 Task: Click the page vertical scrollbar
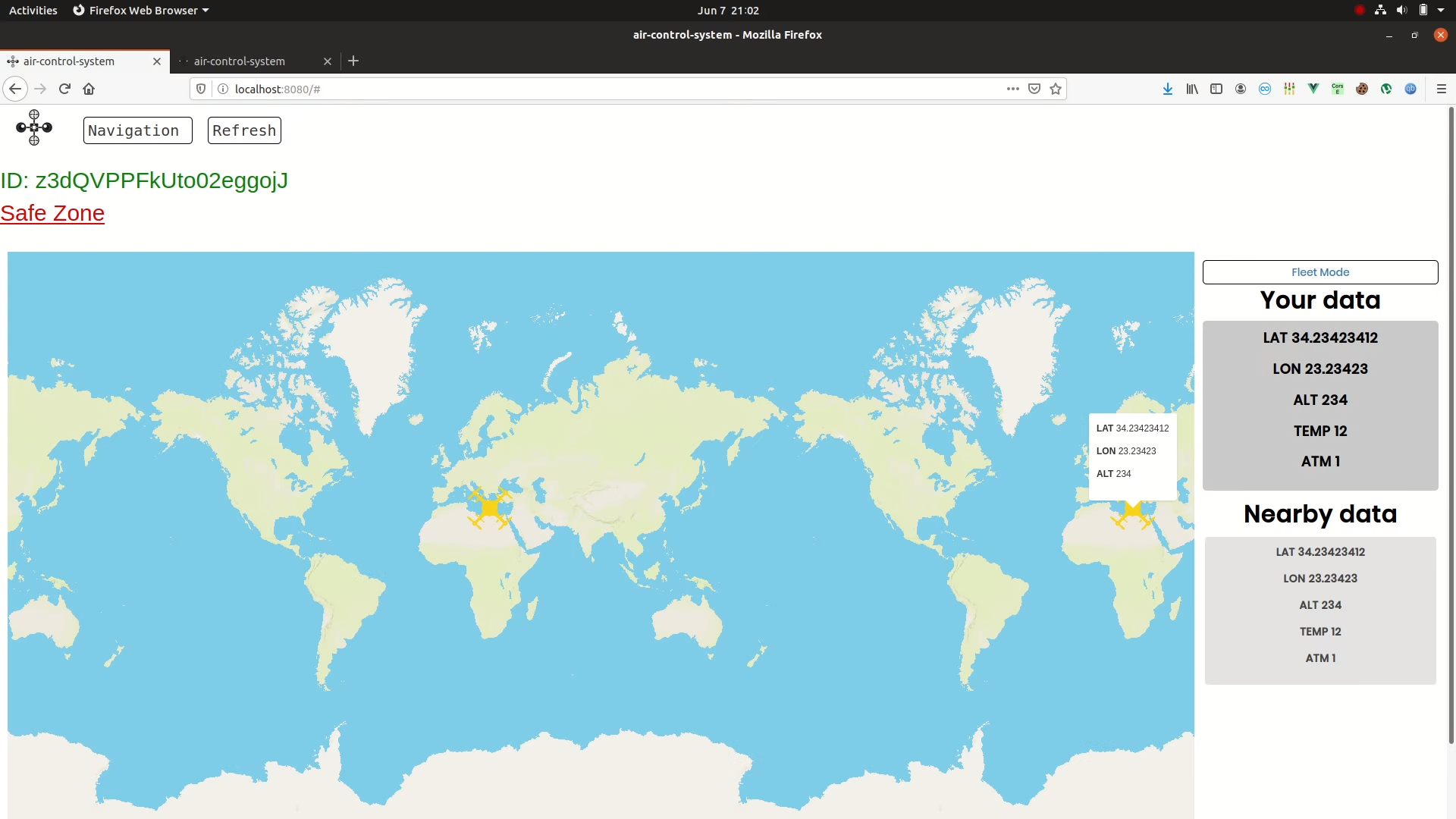(1451, 425)
